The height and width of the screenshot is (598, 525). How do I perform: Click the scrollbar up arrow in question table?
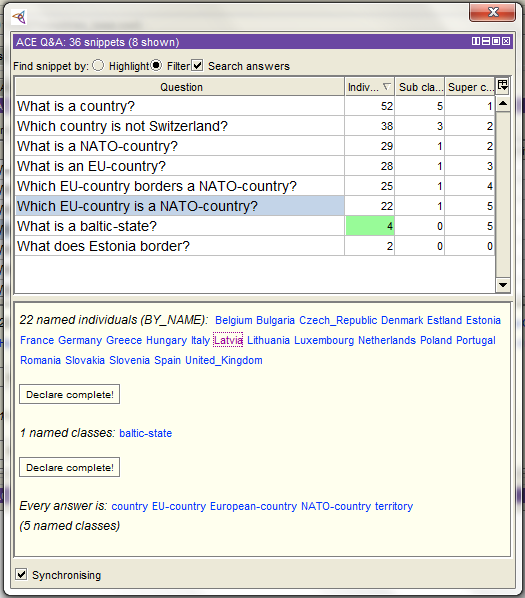pos(503,103)
